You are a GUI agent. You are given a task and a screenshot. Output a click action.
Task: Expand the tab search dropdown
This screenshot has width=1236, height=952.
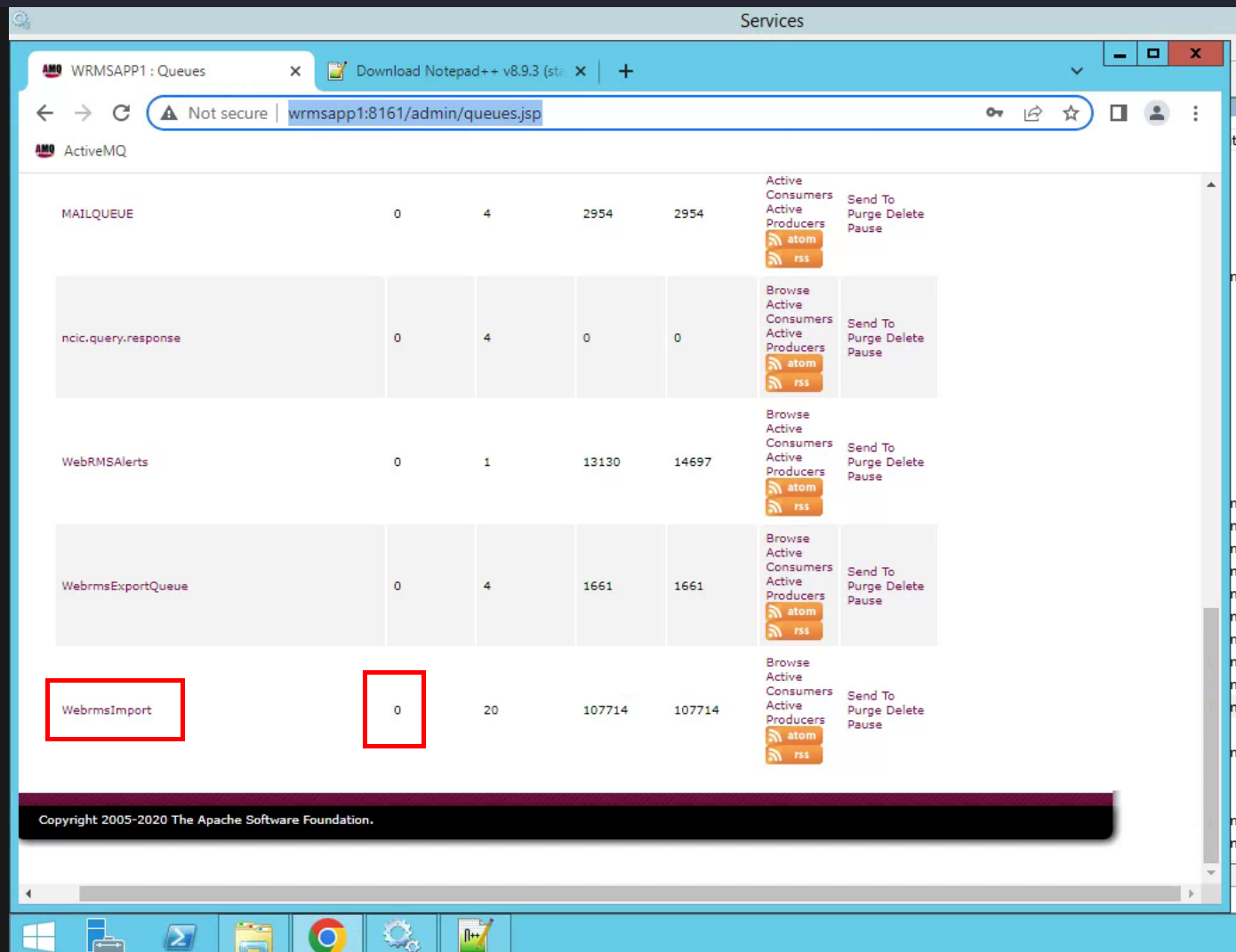(1077, 71)
